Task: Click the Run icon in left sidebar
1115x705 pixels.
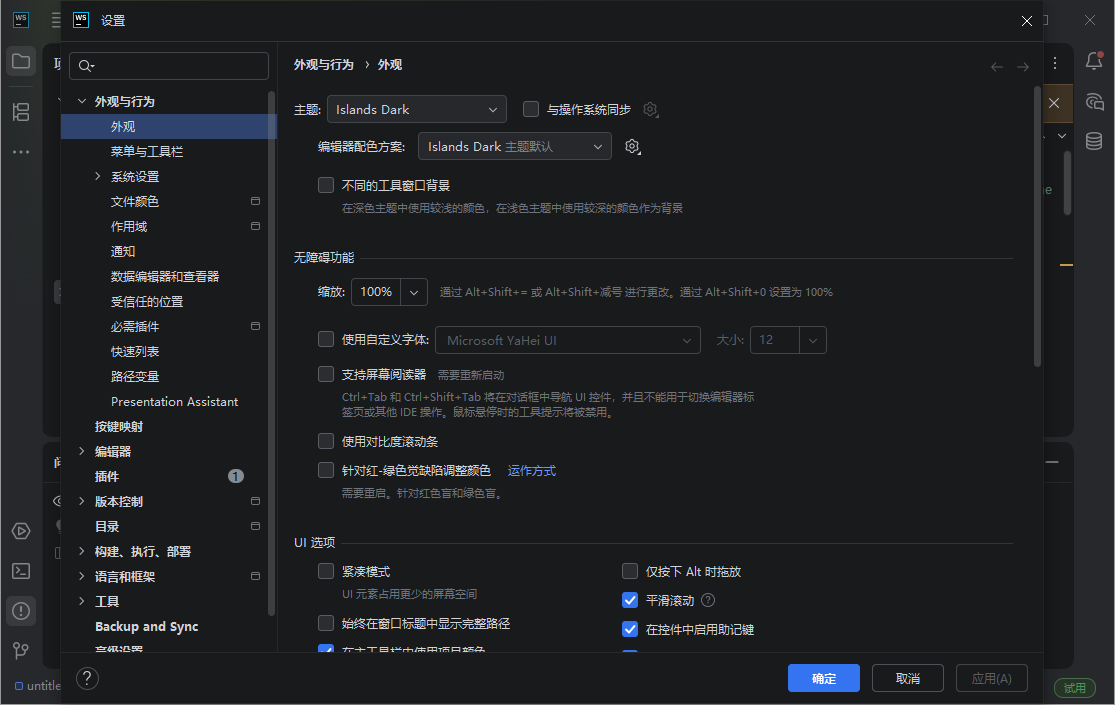Action: point(21,531)
